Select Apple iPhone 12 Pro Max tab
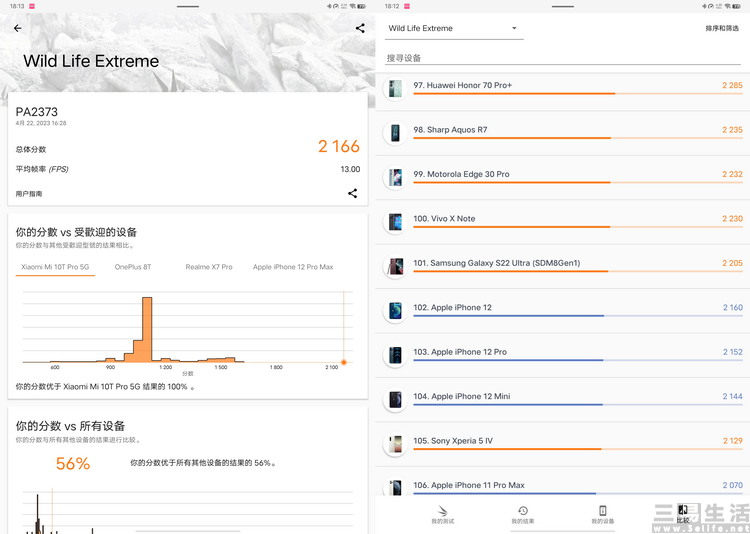Viewport: 750px width, 534px height. 293,267
